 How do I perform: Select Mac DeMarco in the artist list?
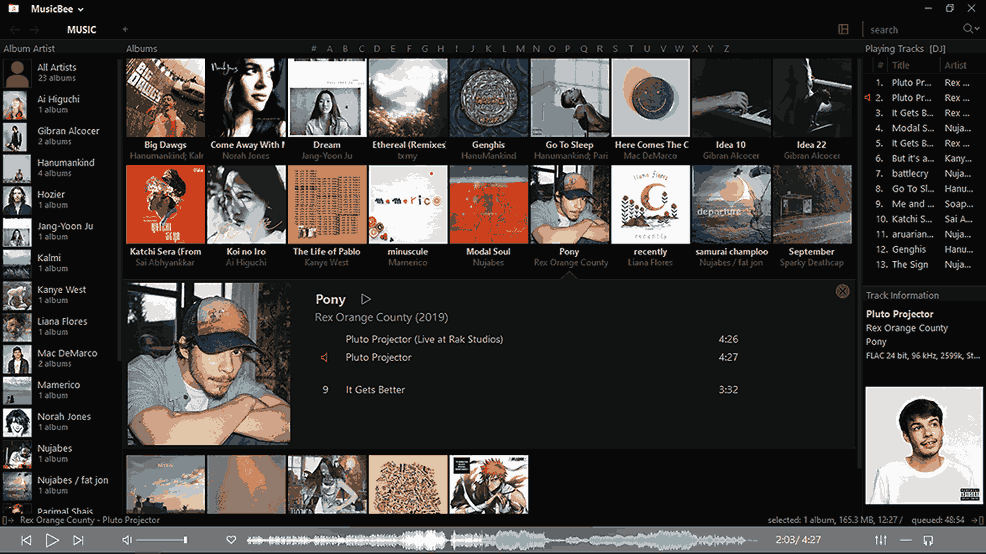click(60, 358)
